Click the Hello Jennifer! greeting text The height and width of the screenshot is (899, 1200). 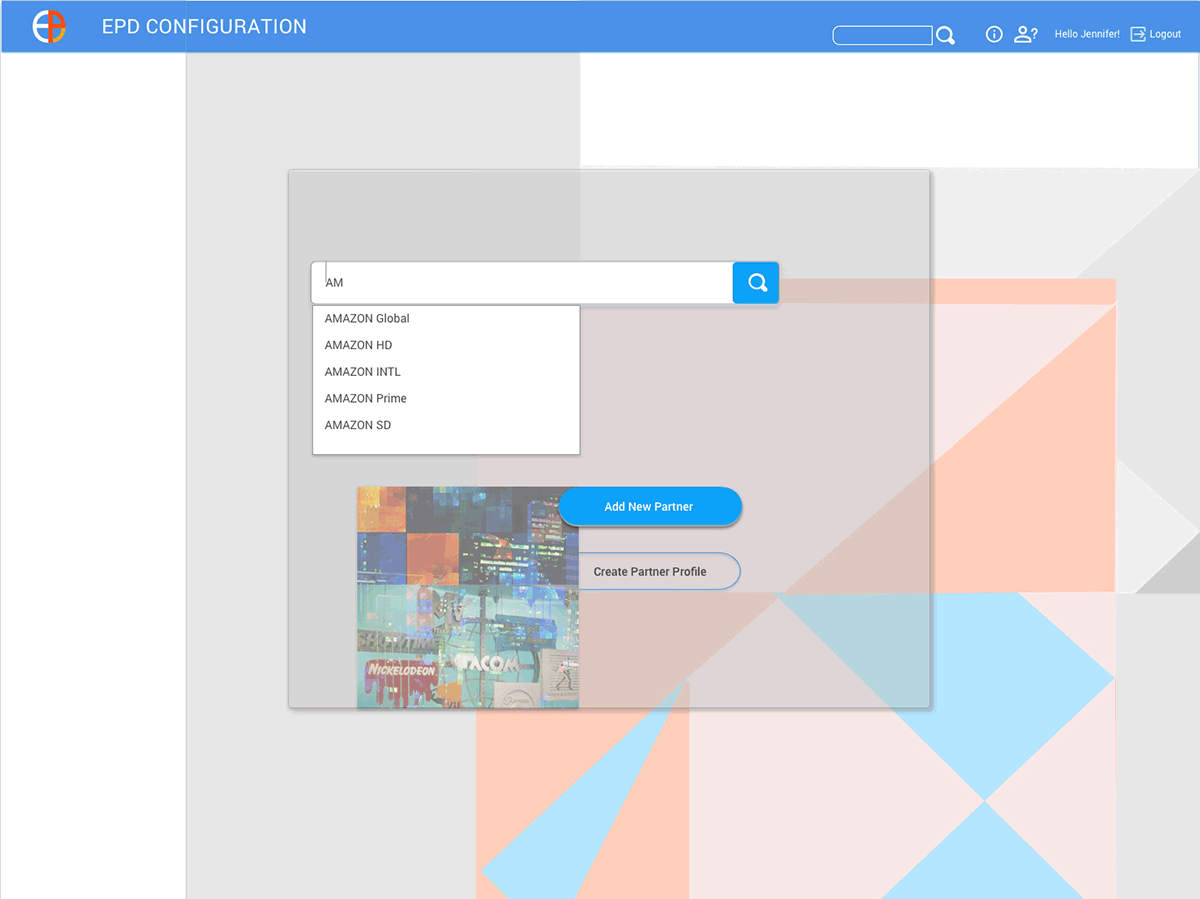point(1087,34)
